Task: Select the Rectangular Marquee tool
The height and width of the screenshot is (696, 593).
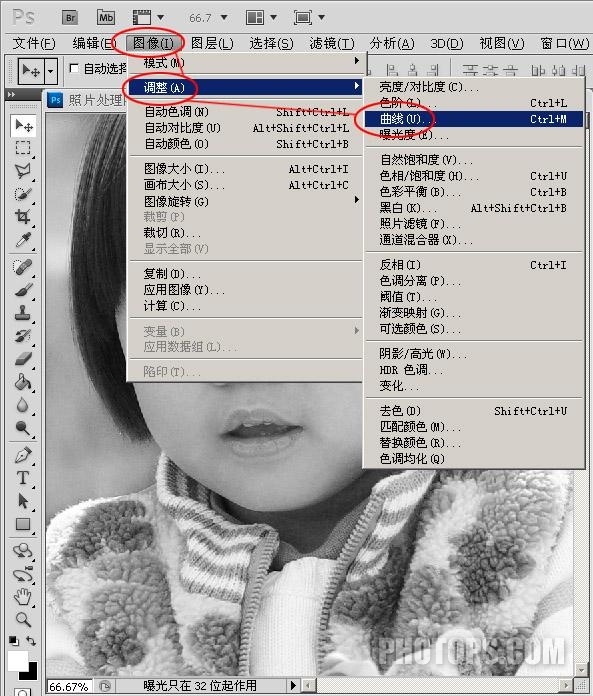Action: 23,148
